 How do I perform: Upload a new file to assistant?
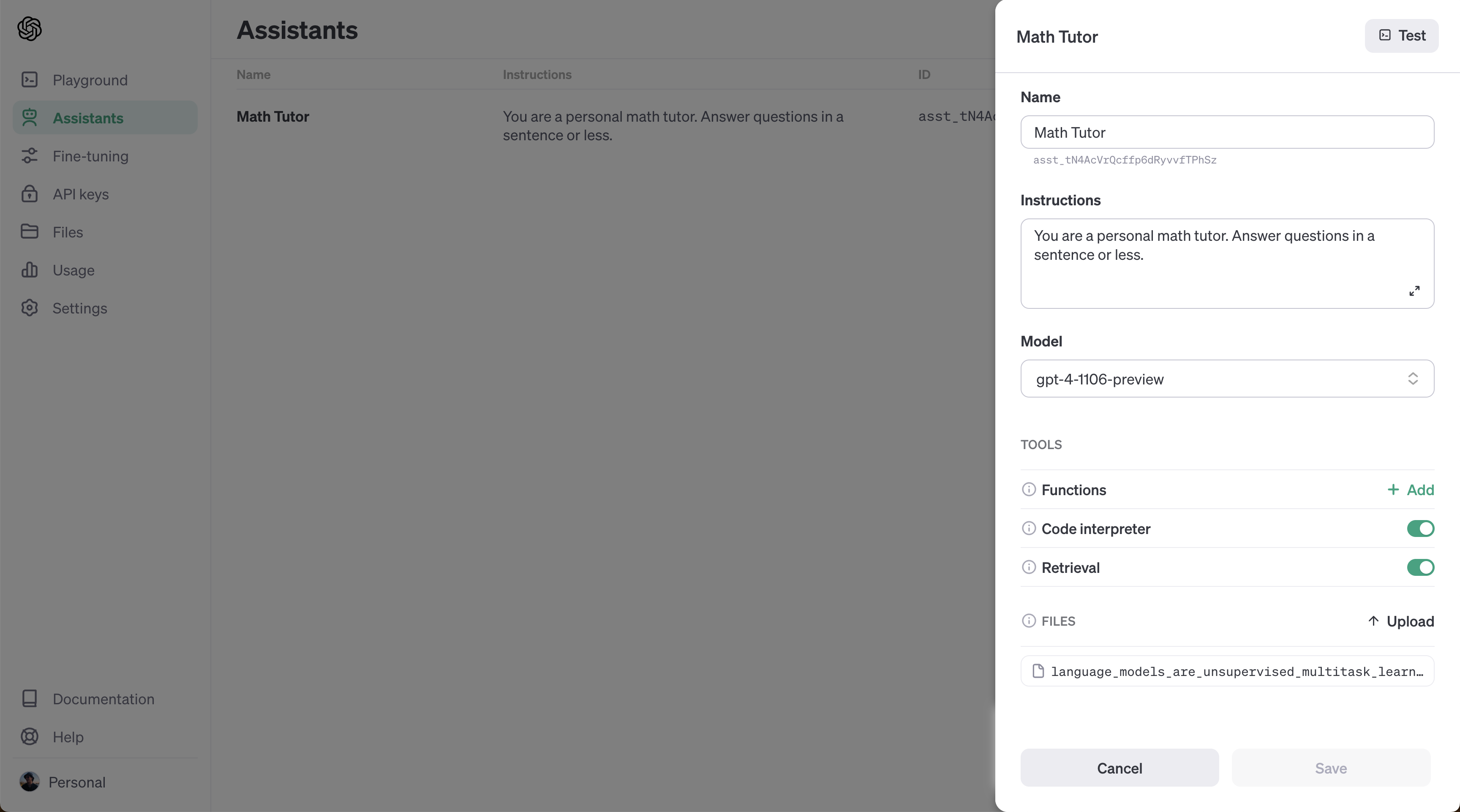click(1401, 621)
